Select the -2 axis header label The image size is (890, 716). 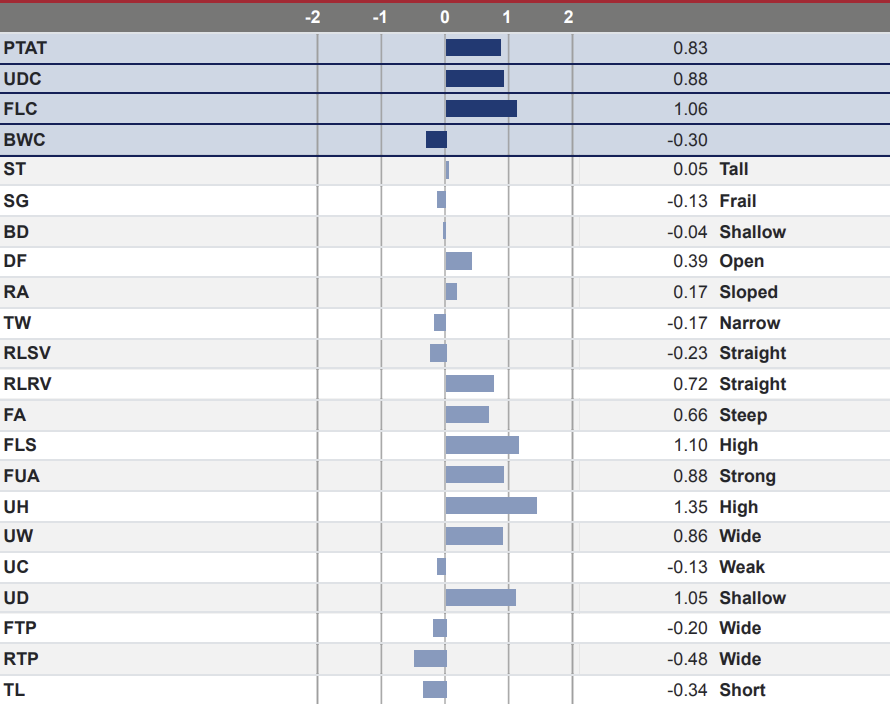(x=313, y=16)
